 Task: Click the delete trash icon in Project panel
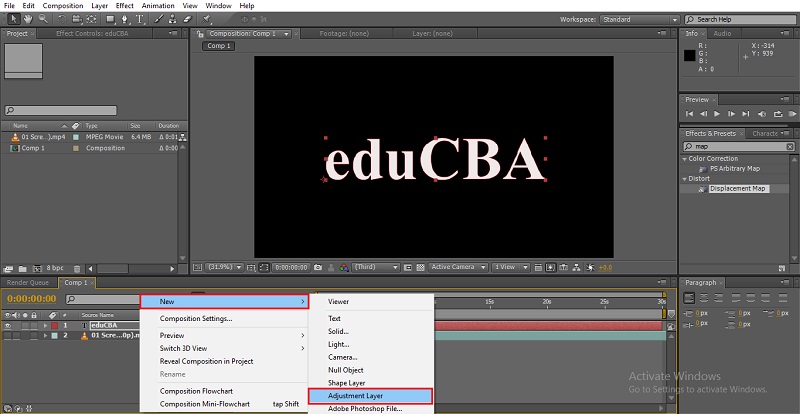tap(77, 269)
